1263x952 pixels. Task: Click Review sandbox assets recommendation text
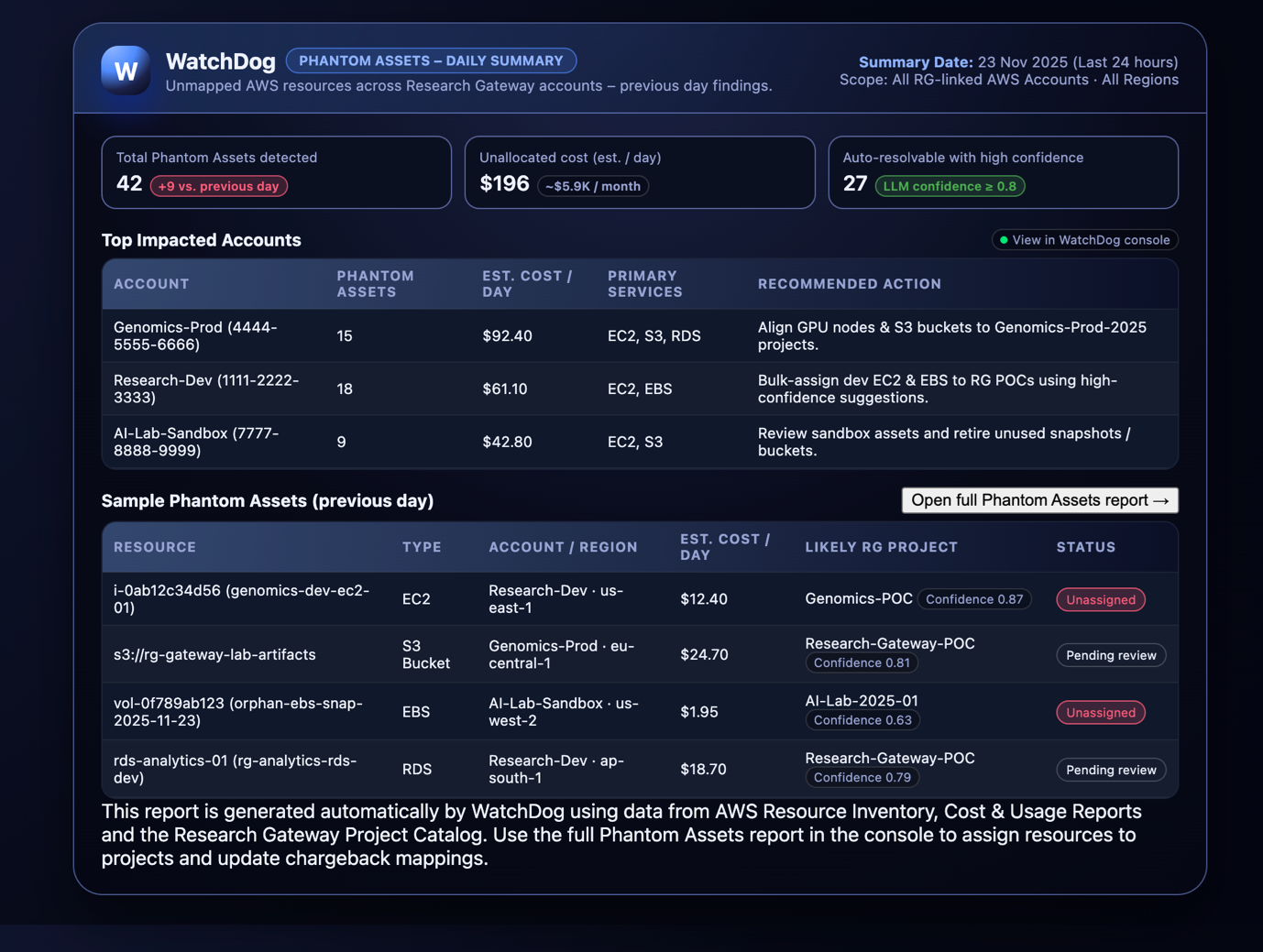[x=944, y=443]
